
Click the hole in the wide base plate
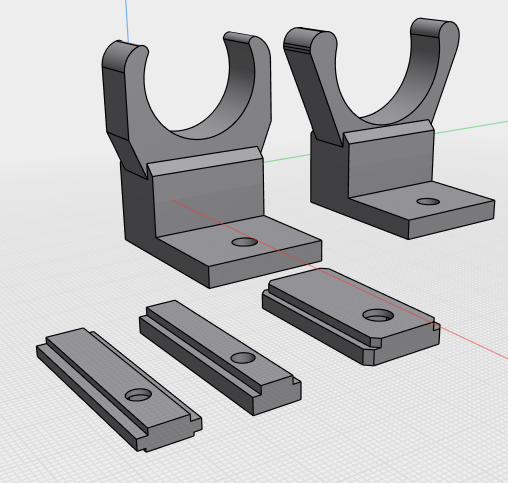click(x=378, y=315)
